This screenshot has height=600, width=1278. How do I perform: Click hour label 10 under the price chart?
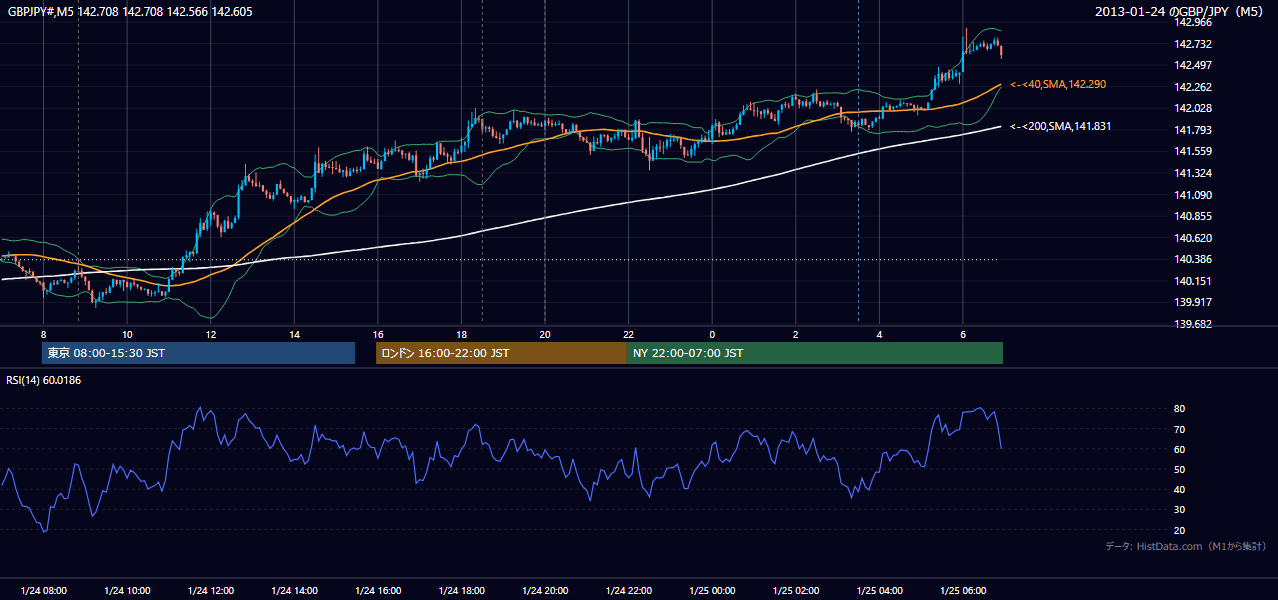(127, 334)
